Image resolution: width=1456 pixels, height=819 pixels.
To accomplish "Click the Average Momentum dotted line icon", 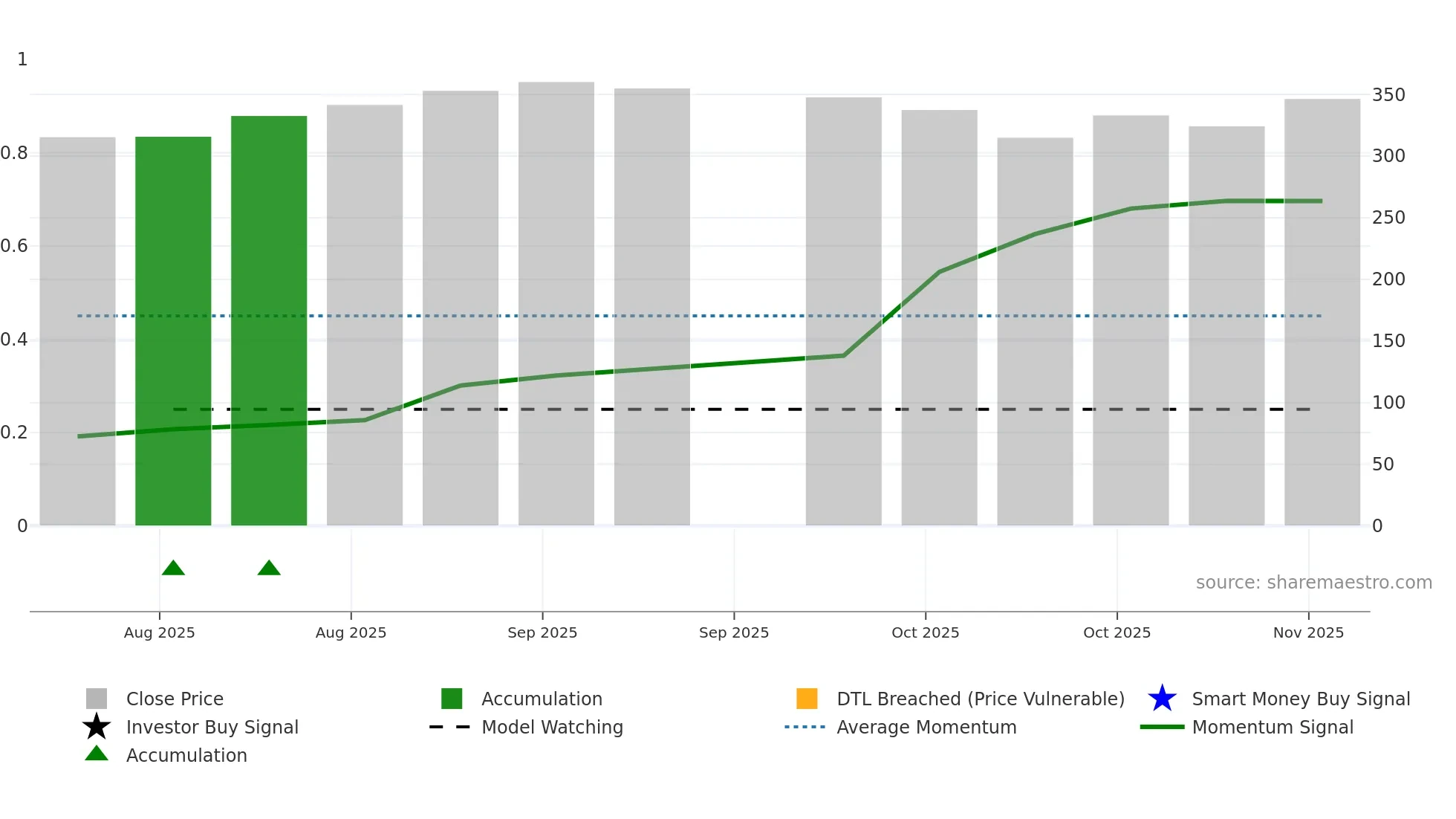I will (805, 727).
